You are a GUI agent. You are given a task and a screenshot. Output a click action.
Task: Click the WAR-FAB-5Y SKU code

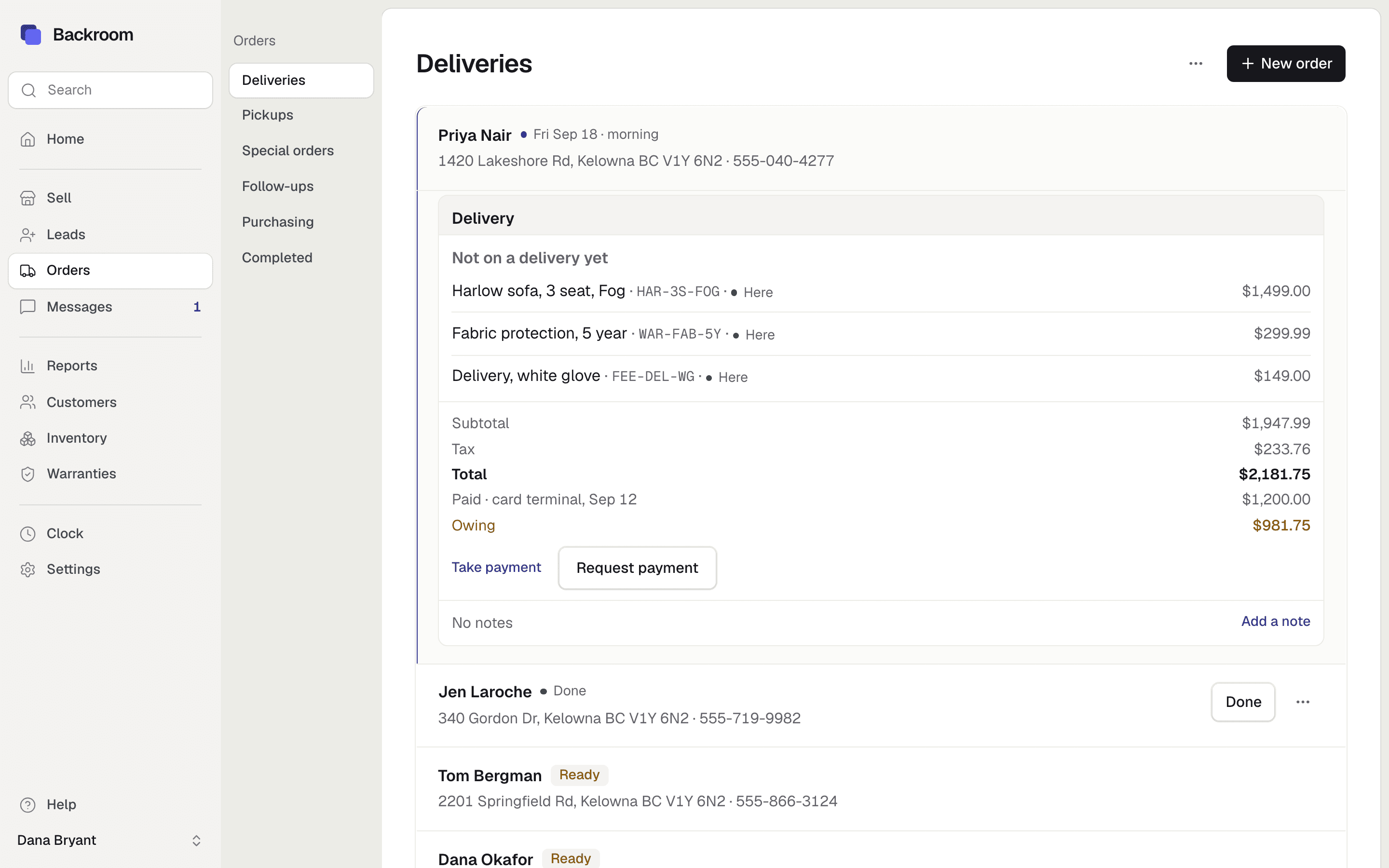[x=680, y=334]
